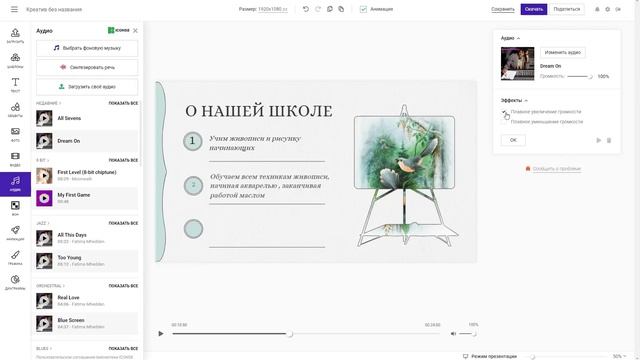Click the purple Download button

(x=533, y=9)
